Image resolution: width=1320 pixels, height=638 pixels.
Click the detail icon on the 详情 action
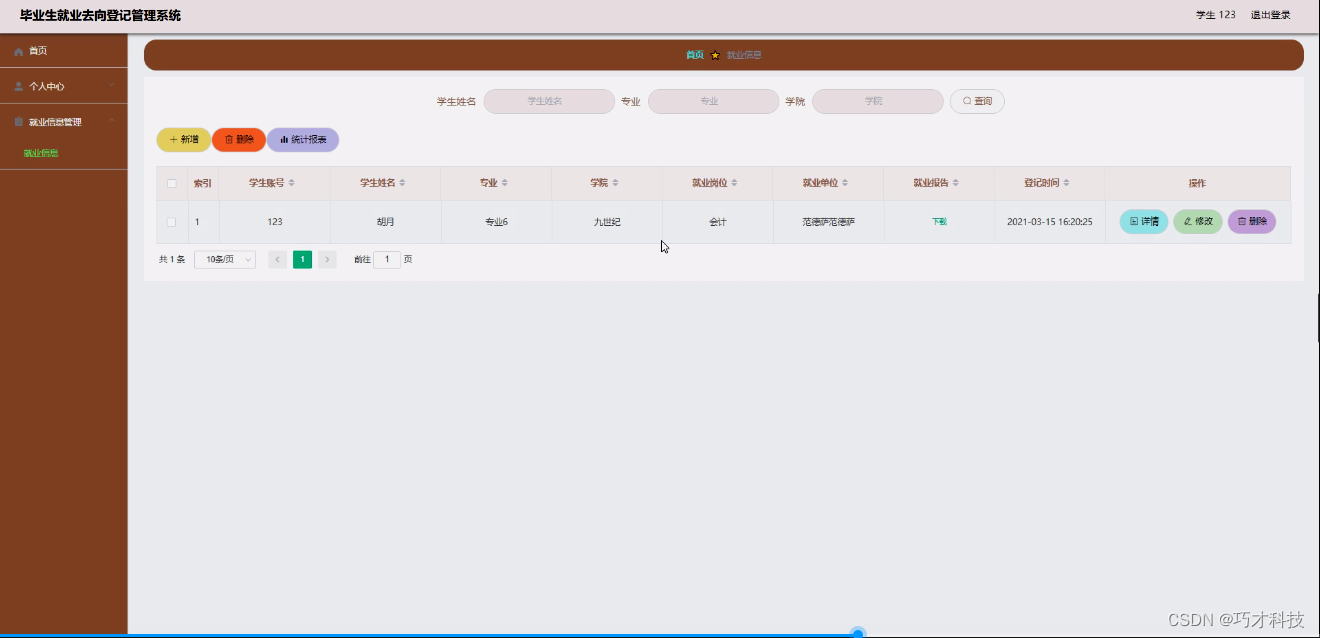pos(1134,221)
